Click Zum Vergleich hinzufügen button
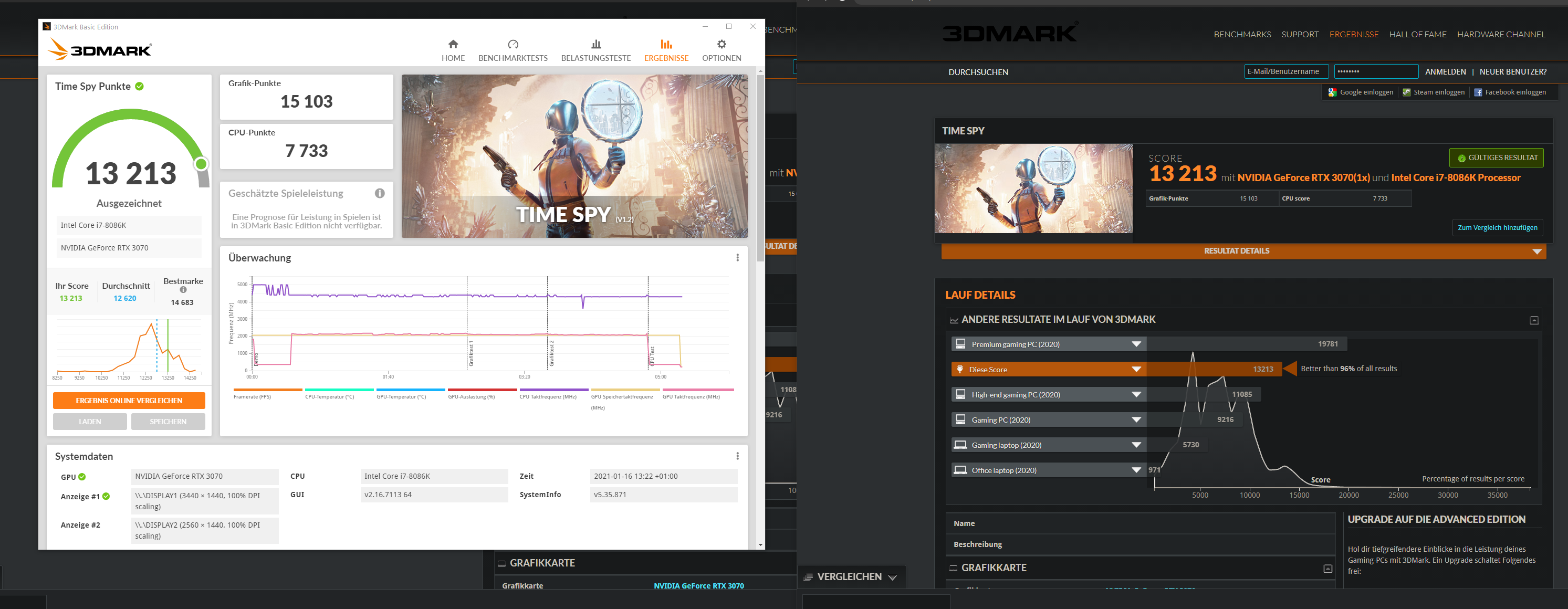The height and width of the screenshot is (609, 1568). [x=1497, y=227]
